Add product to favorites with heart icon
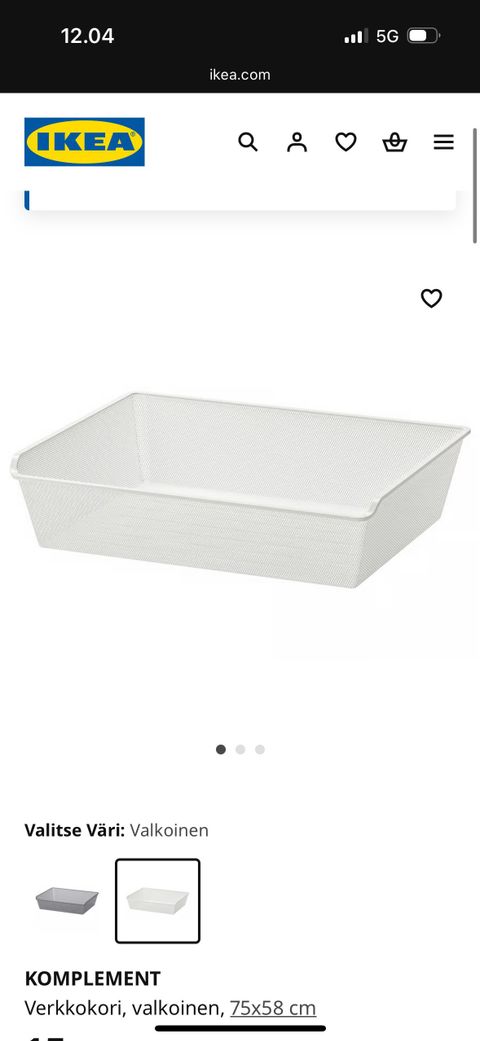This screenshot has width=480, height=1041. click(x=432, y=299)
